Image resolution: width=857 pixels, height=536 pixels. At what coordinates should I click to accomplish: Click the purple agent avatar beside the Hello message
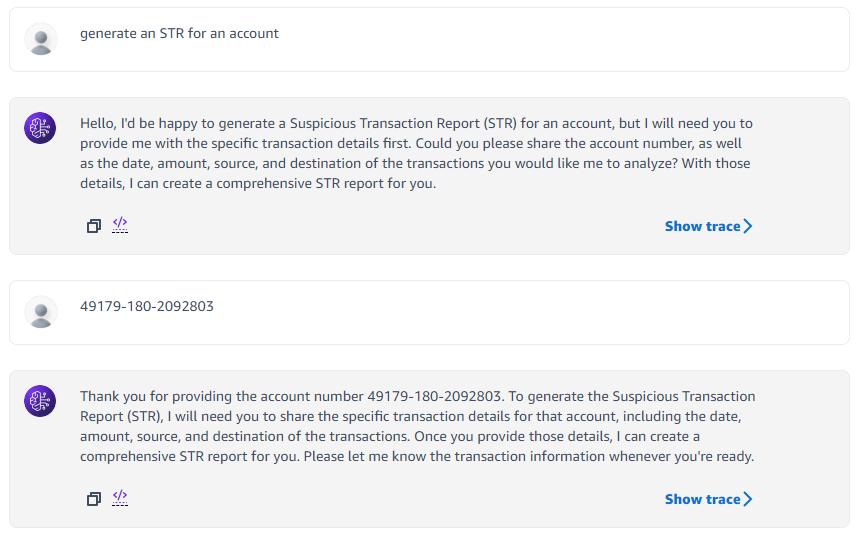(40, 128)
